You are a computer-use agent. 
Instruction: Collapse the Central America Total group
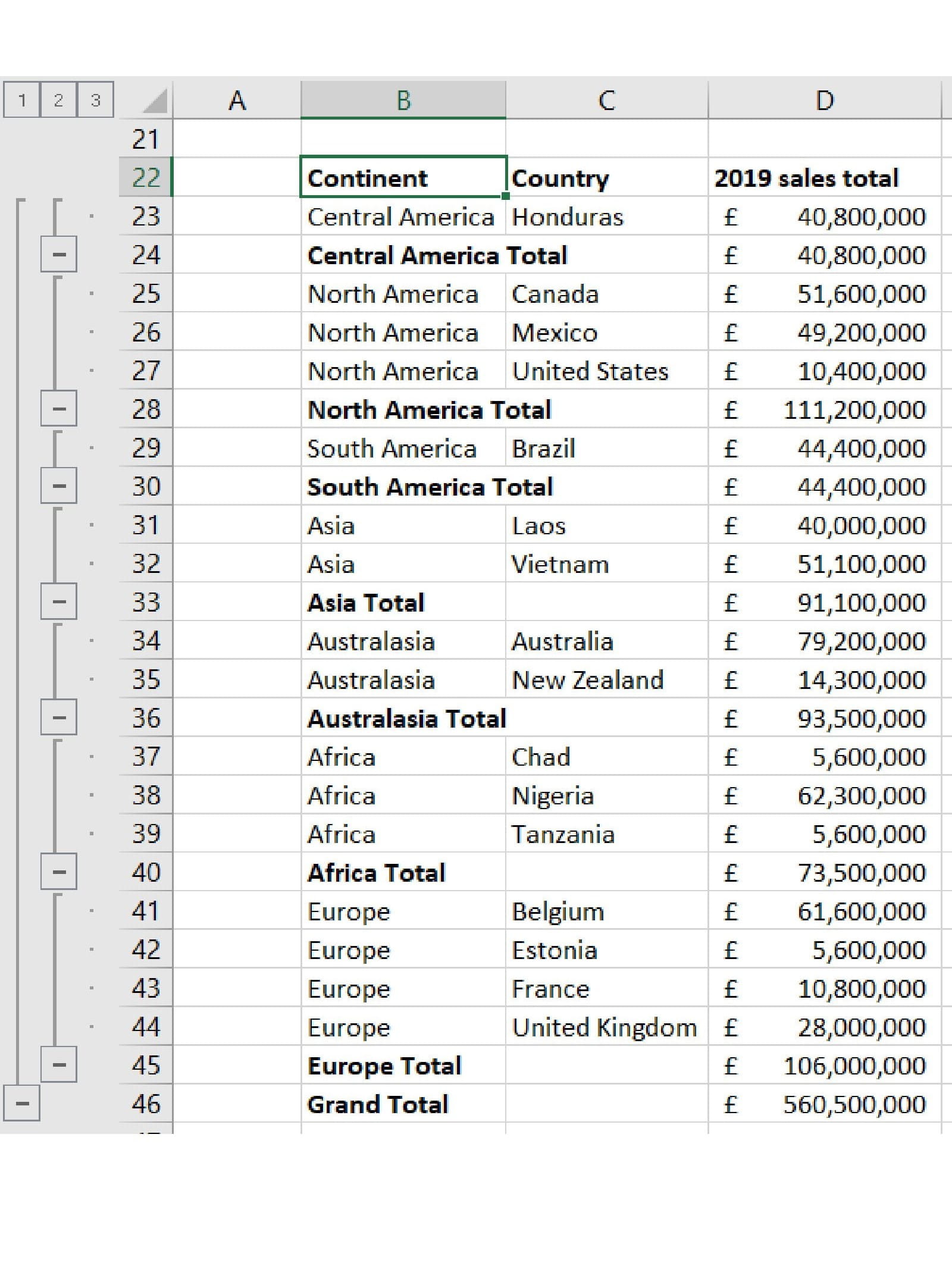(x=58, y=255)
